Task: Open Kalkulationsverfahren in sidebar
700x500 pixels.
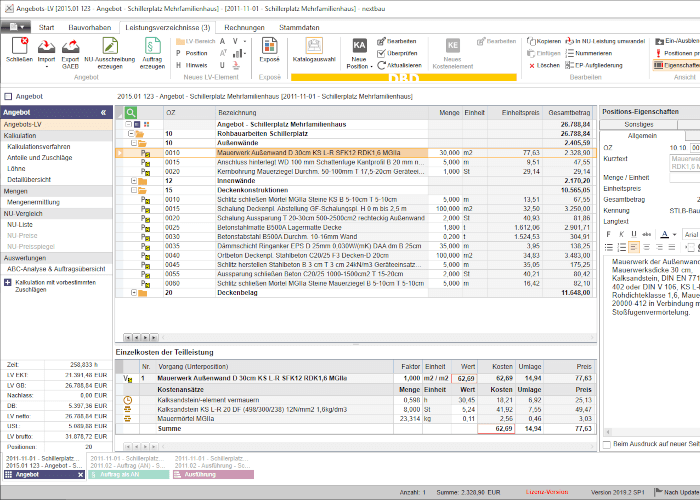Action: [x=39, y=146]
